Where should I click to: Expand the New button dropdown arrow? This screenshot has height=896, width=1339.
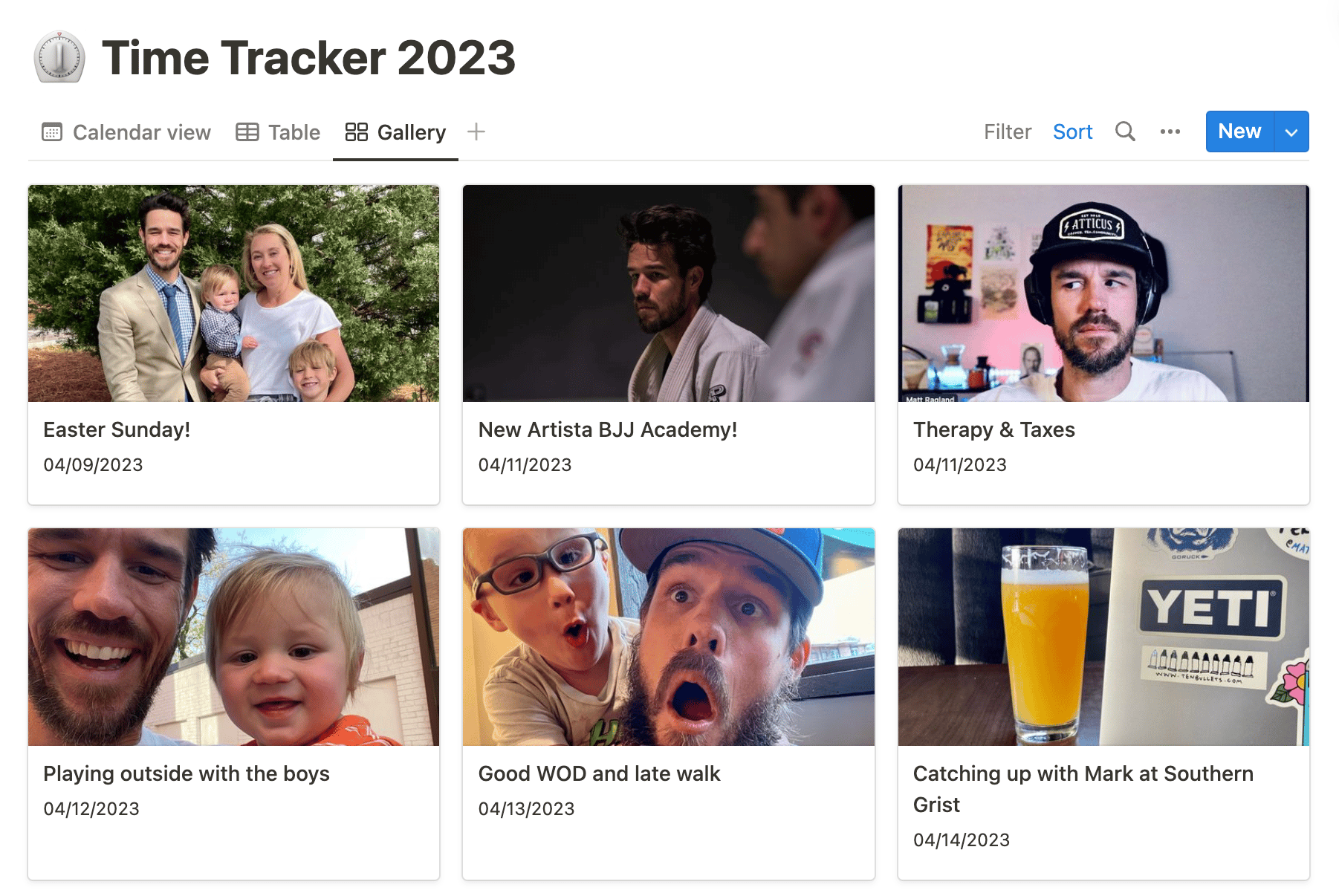[1291, 132]
